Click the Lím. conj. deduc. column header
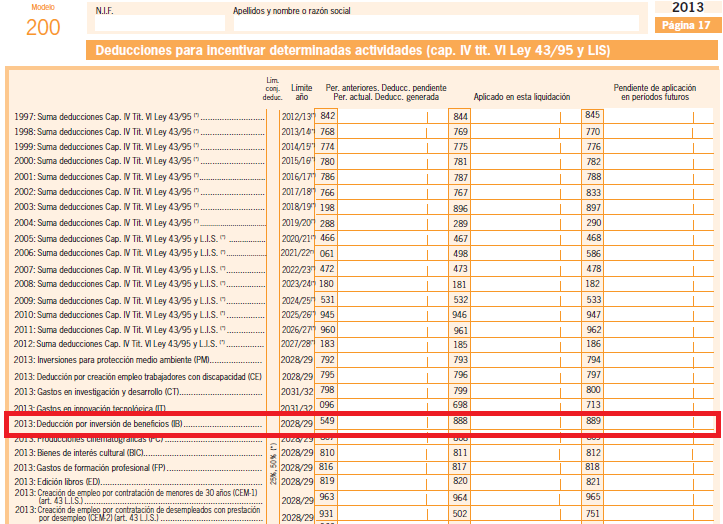723x524 pixels. [x=272, y=89]
